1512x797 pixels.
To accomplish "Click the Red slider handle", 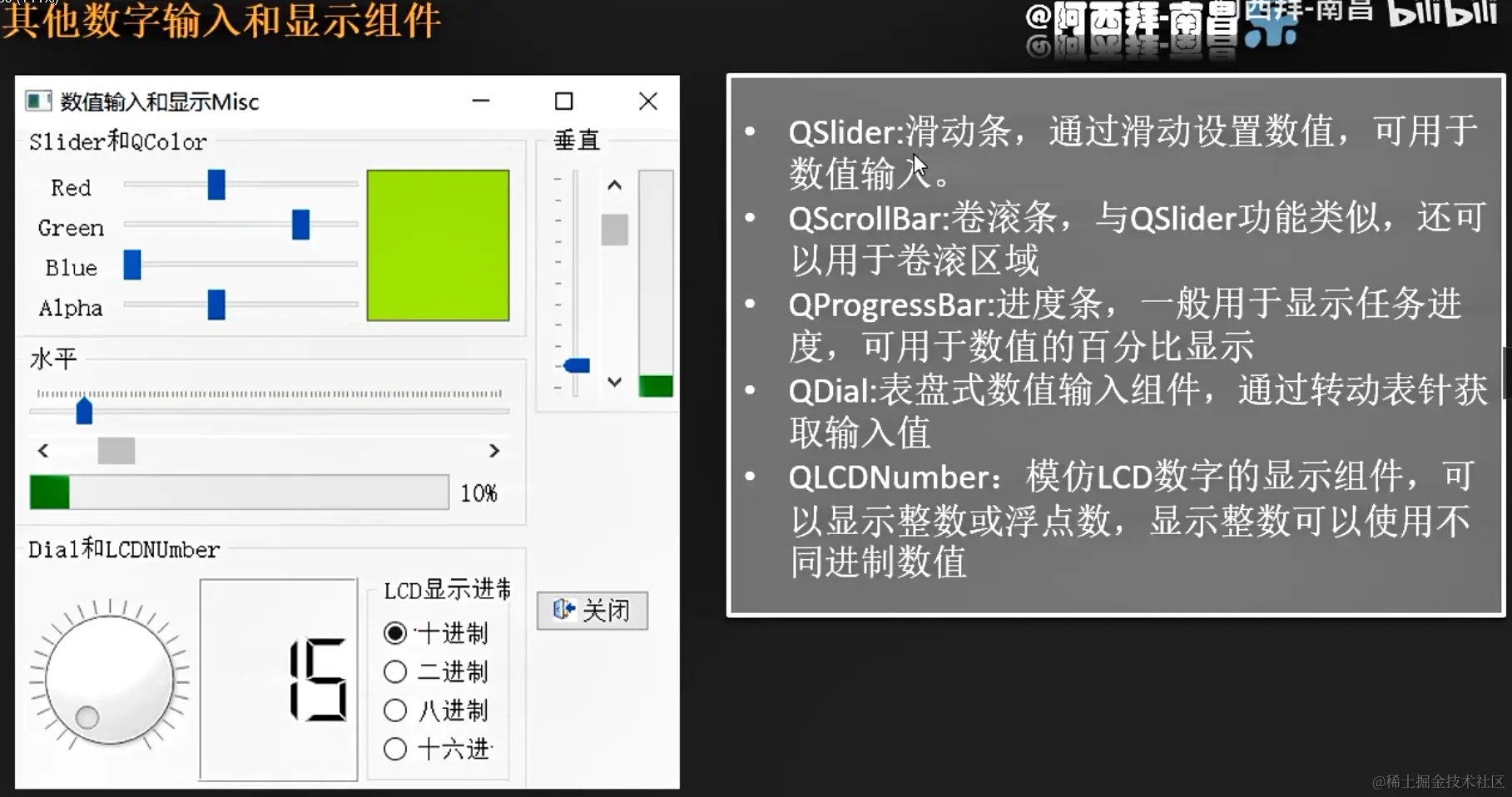I will 216,186.
